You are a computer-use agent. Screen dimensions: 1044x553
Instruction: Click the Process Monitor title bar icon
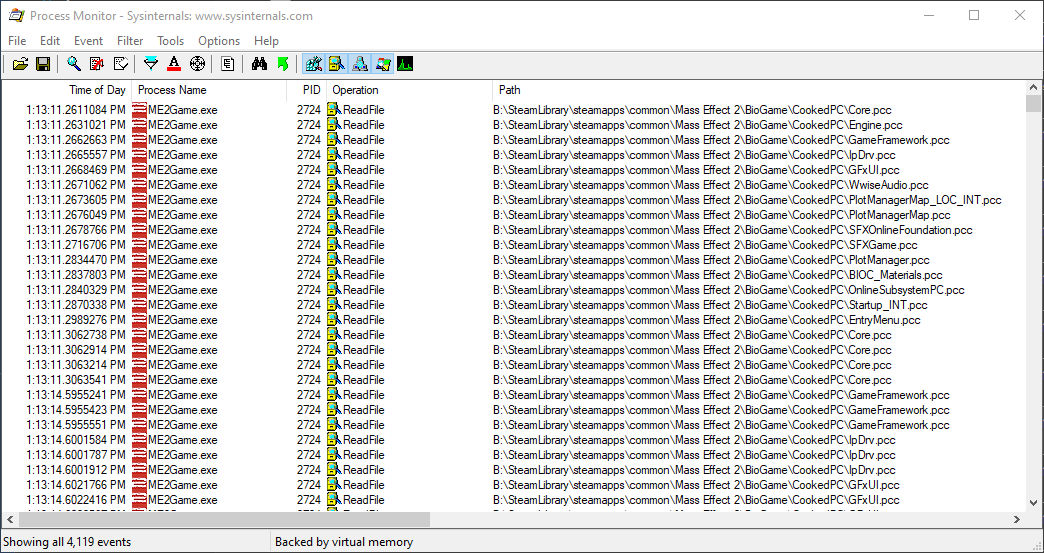pyautogui.click(x=17, y=15)
